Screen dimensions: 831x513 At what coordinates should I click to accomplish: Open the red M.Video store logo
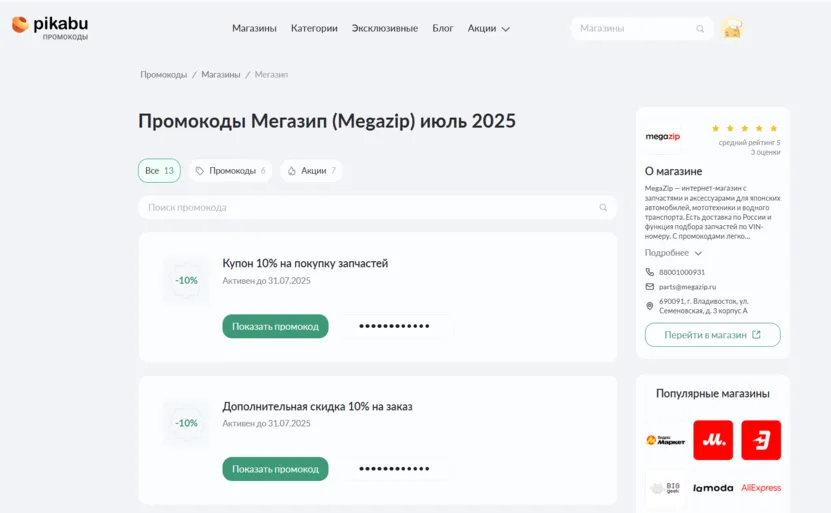[713, 440]
